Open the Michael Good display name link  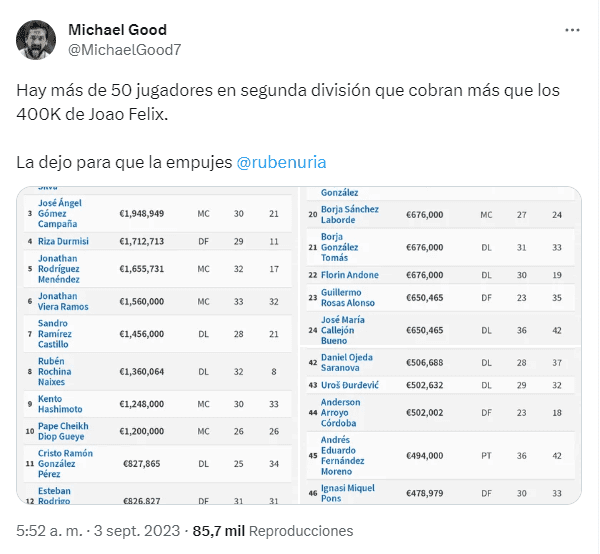coord(117,30)
